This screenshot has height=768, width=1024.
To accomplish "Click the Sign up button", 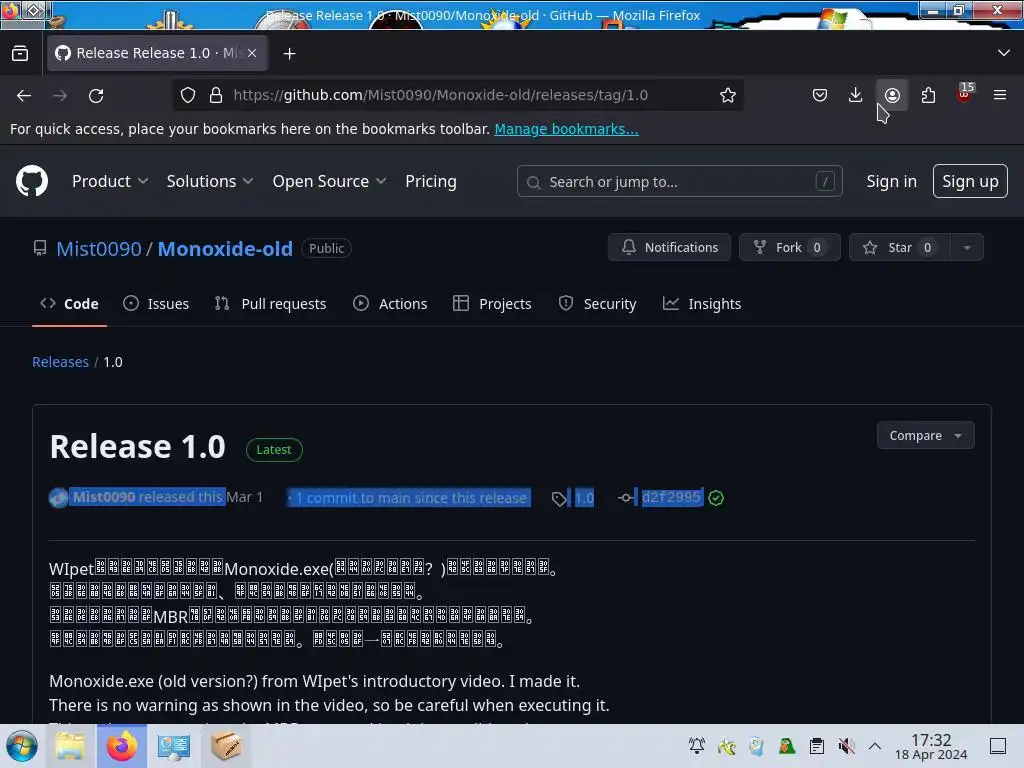I will [970, 182].
